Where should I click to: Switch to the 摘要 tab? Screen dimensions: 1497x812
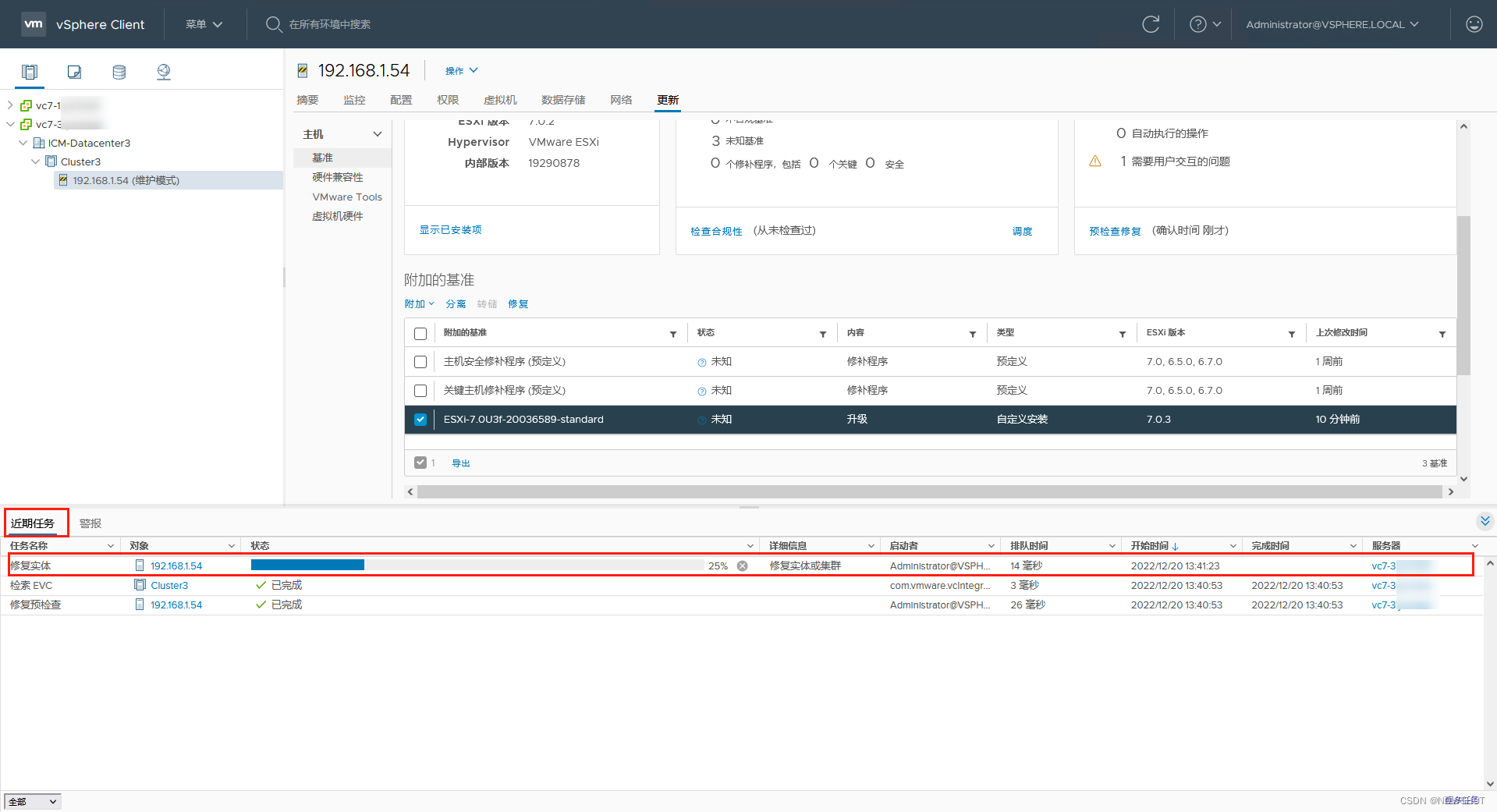pyautogui.click(x=307, y=100)
